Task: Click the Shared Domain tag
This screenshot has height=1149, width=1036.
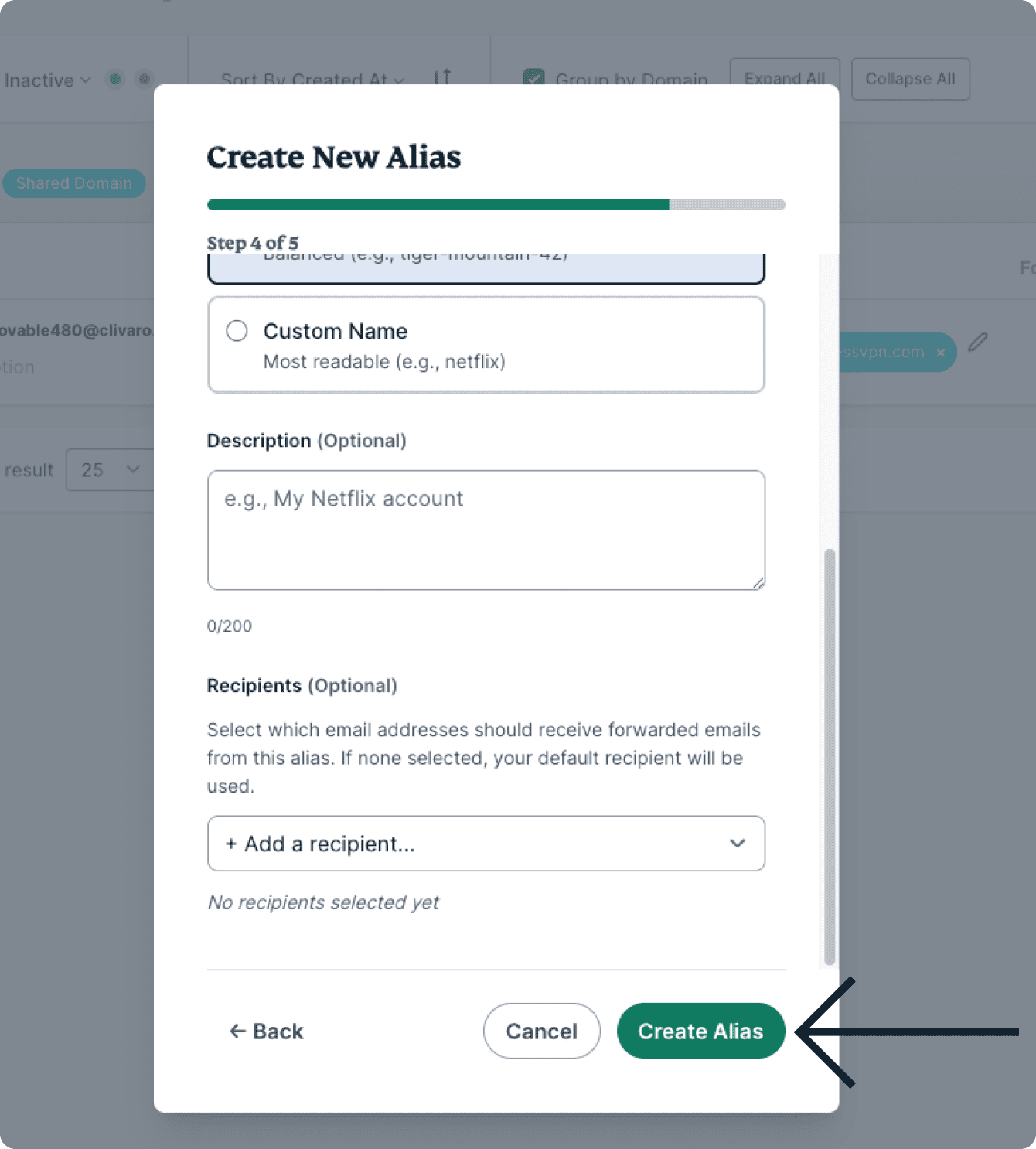Action: tap(74, 183)
